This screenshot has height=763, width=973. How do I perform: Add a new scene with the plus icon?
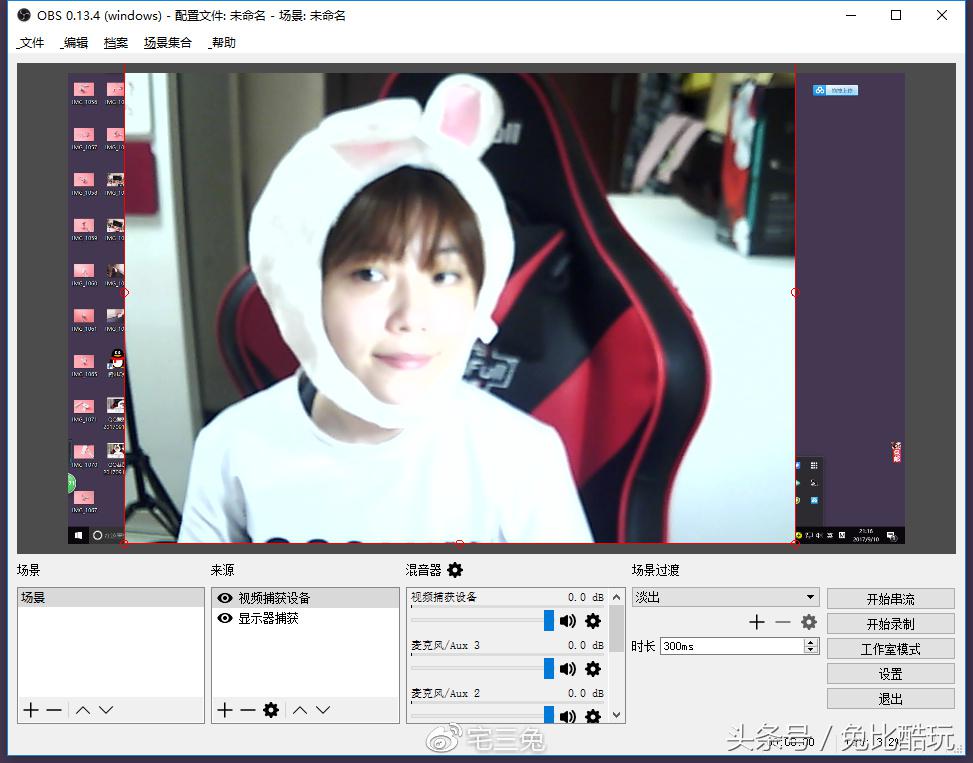tap(31, 710)
